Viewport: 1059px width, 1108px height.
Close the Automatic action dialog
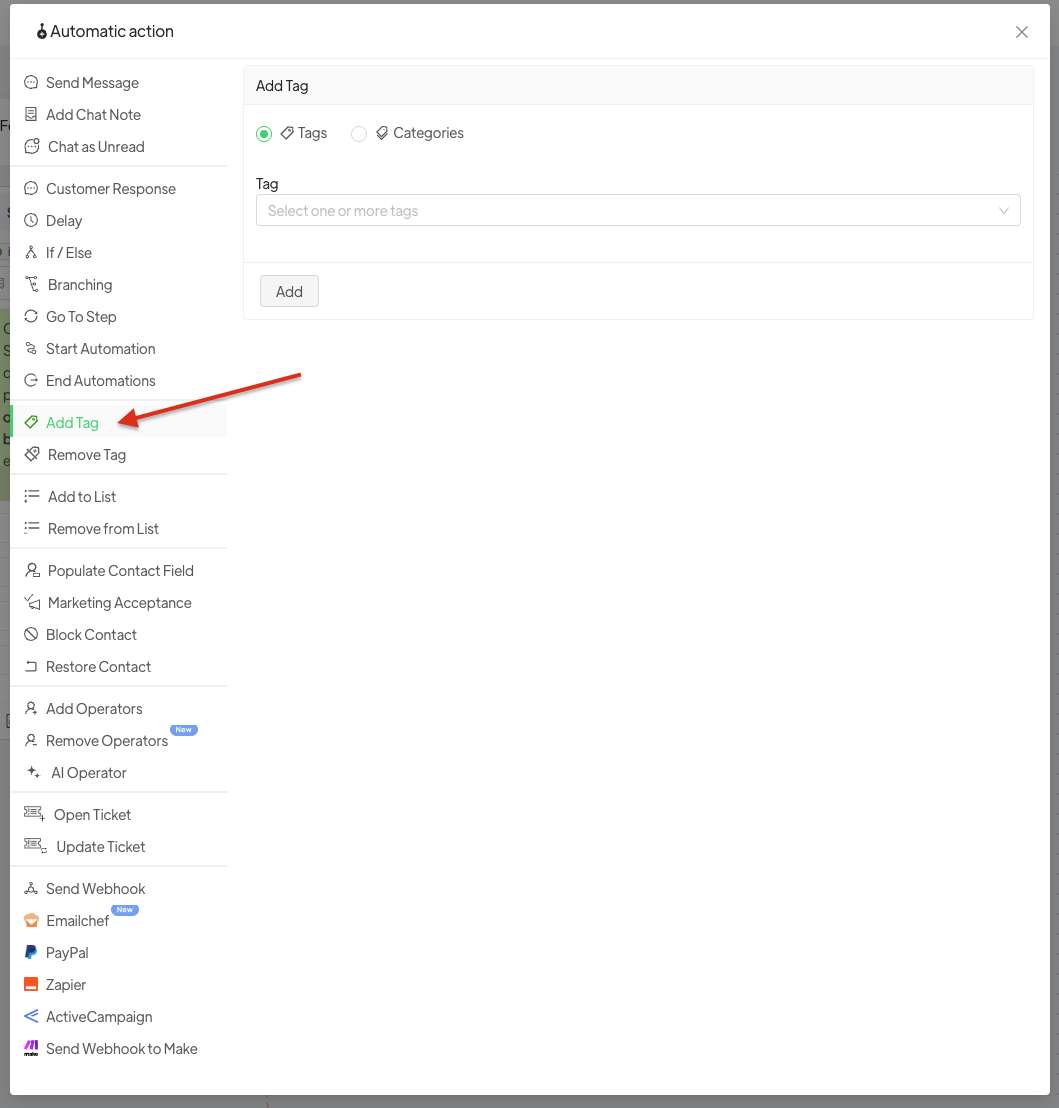[x=1022, y=32]
